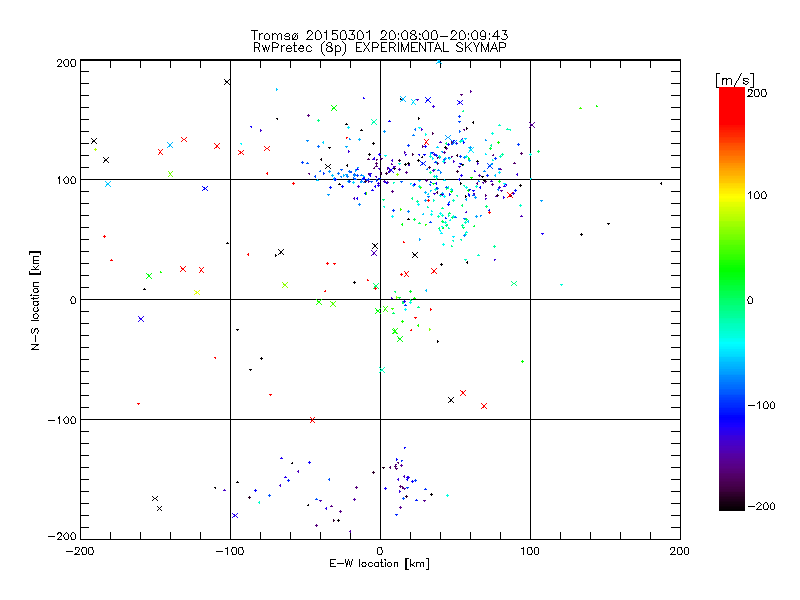Screen dimensions: 800x600
Task: Click the -200 tick label on N-S axis
Action: pos(62,536)
